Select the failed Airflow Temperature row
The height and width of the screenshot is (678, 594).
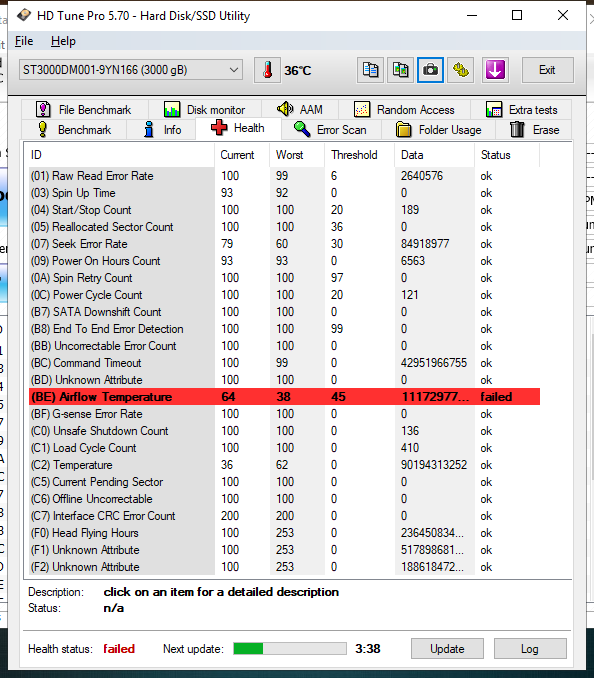(x=284, y=397)
